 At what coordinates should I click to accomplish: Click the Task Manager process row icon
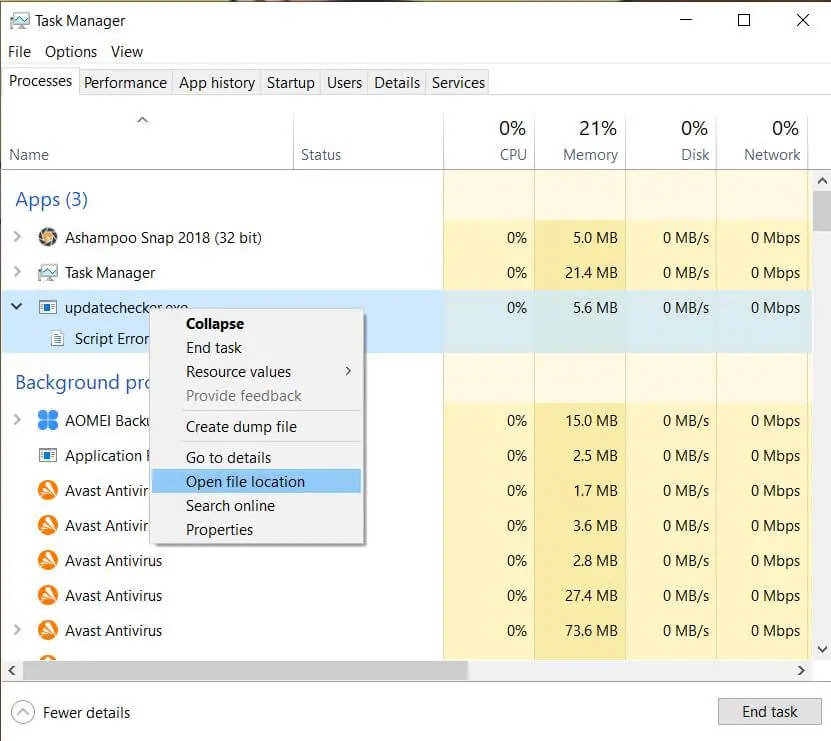click(x=48, y=272)
